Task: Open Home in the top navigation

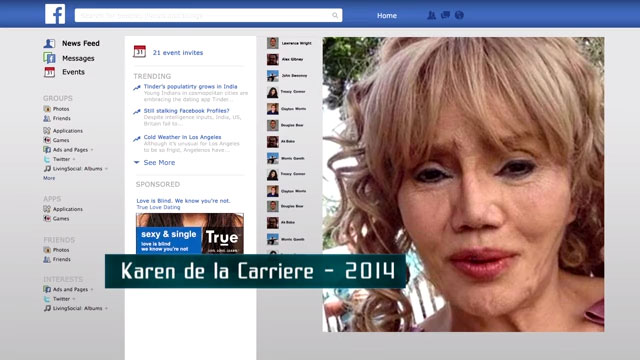Action: coord(387,16)
